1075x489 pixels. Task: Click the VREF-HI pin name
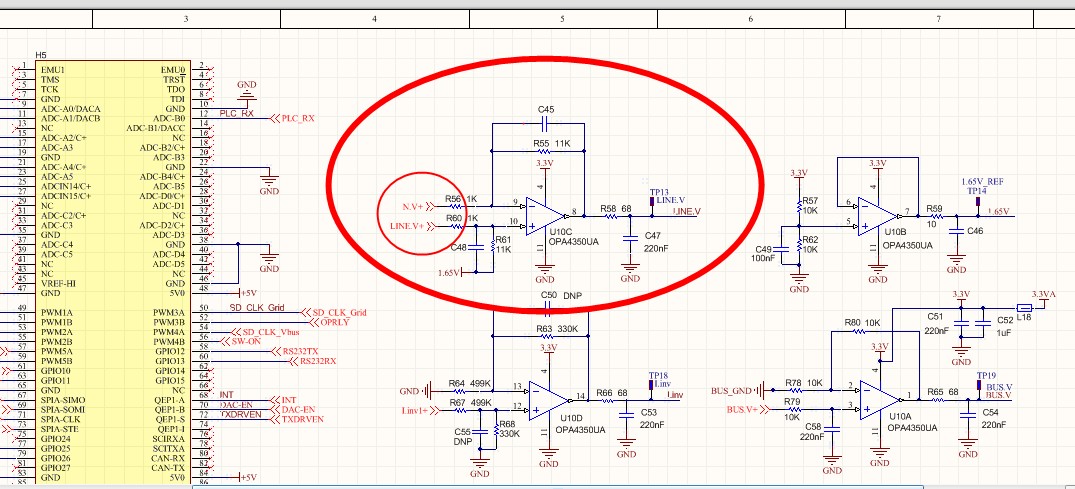pos(60,283)
